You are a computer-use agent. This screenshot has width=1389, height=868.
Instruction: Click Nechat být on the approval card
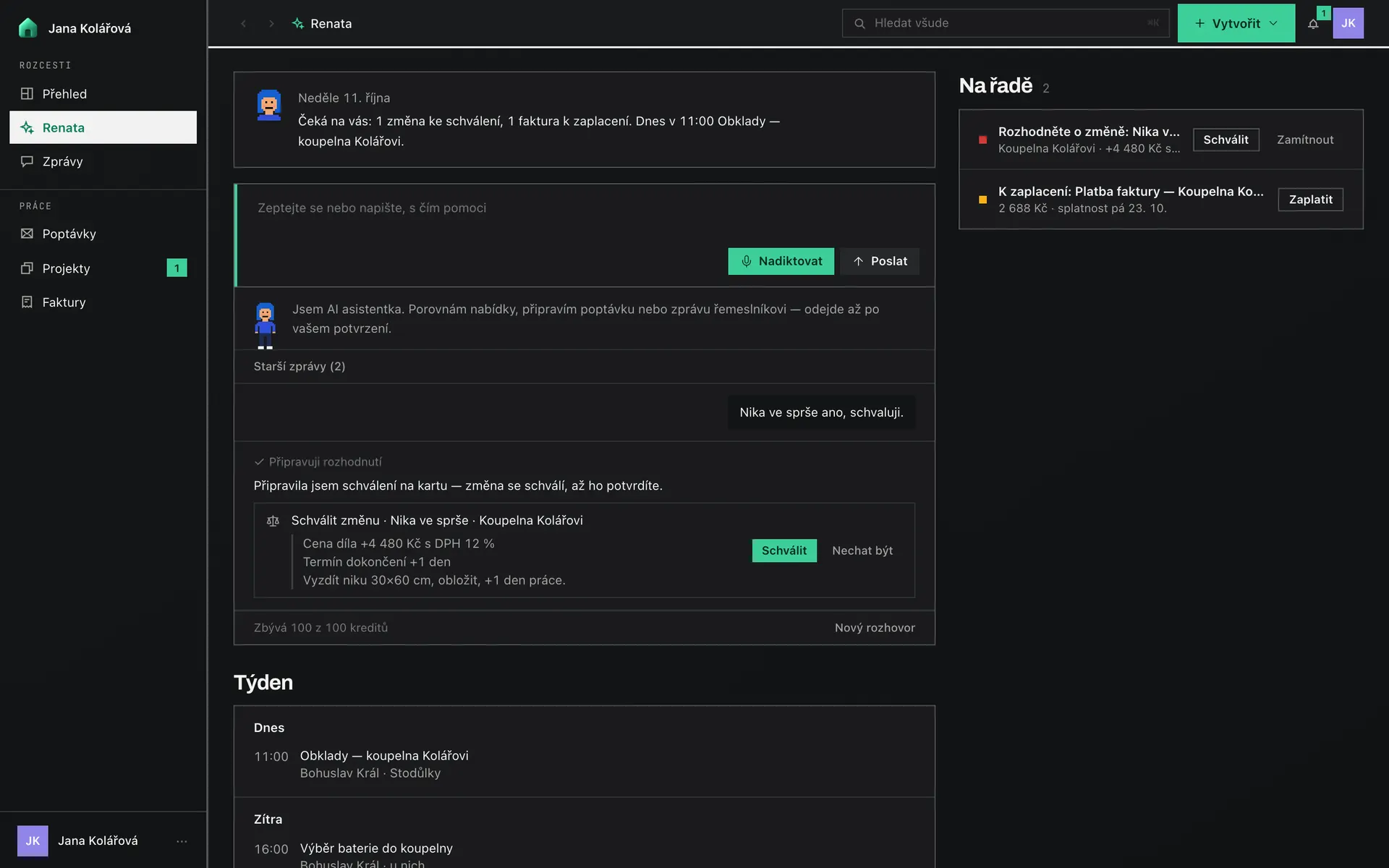862,550
